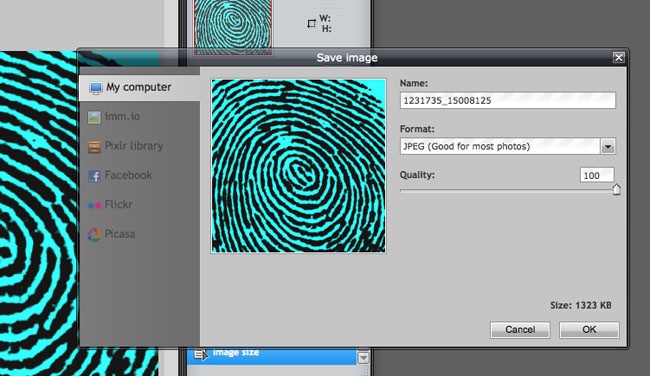Confirm save with the OK button
Viewport: 650px width, 376px height.
pyautogui.click(x=589, y=330)
